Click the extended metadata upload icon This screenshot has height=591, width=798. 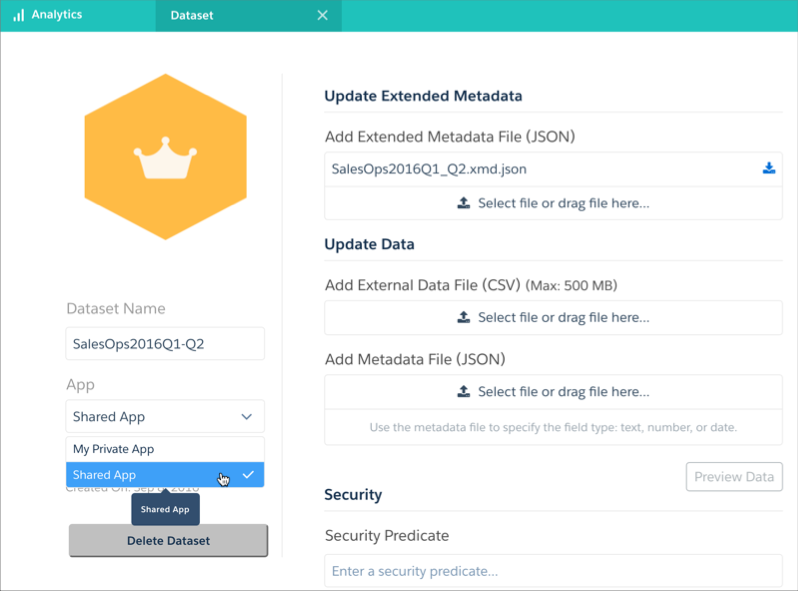(x=463, y=203)
